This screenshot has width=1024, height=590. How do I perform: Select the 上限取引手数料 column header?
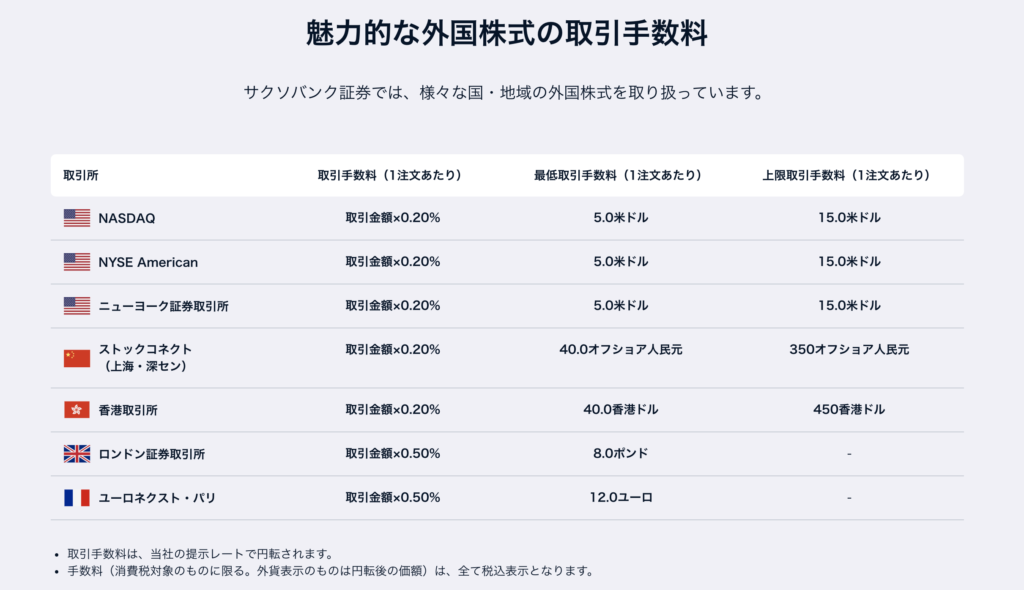tap(846, 175)
